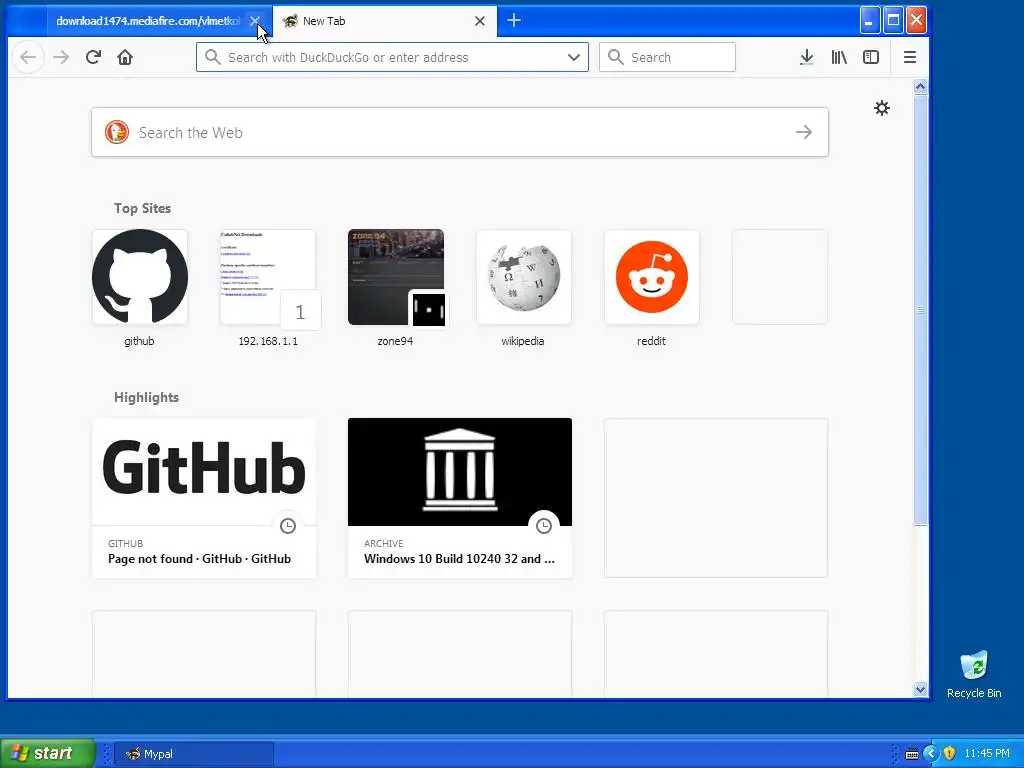
Task: Select the Mypal taskbar button
Action: click(193, 754)
